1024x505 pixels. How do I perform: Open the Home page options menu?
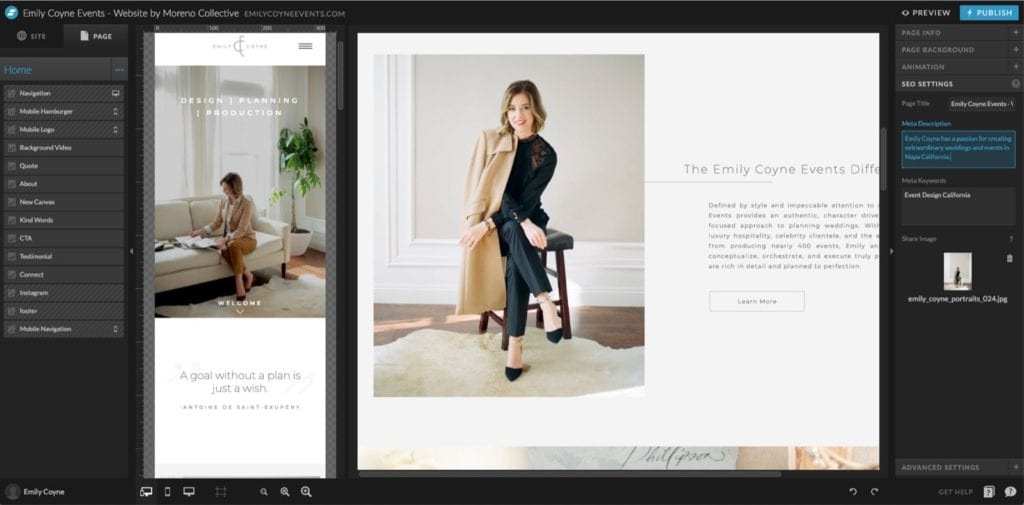[119, 70]
